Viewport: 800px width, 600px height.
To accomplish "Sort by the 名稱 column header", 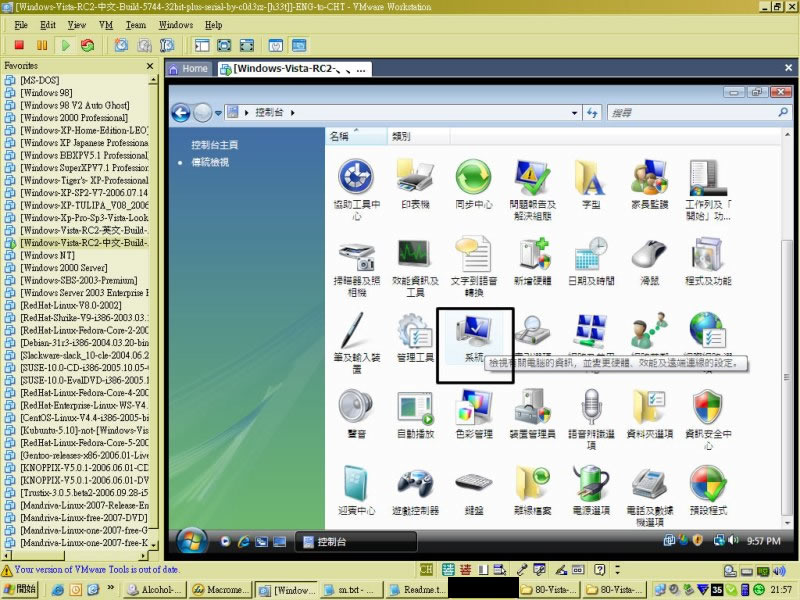I will (356, 136).
